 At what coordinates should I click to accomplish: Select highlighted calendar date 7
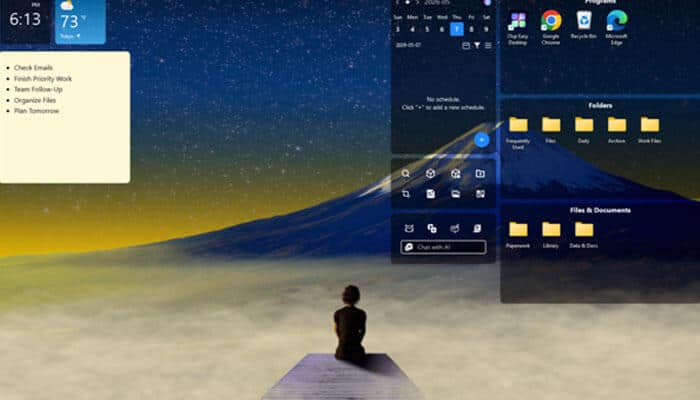point(457,29)
